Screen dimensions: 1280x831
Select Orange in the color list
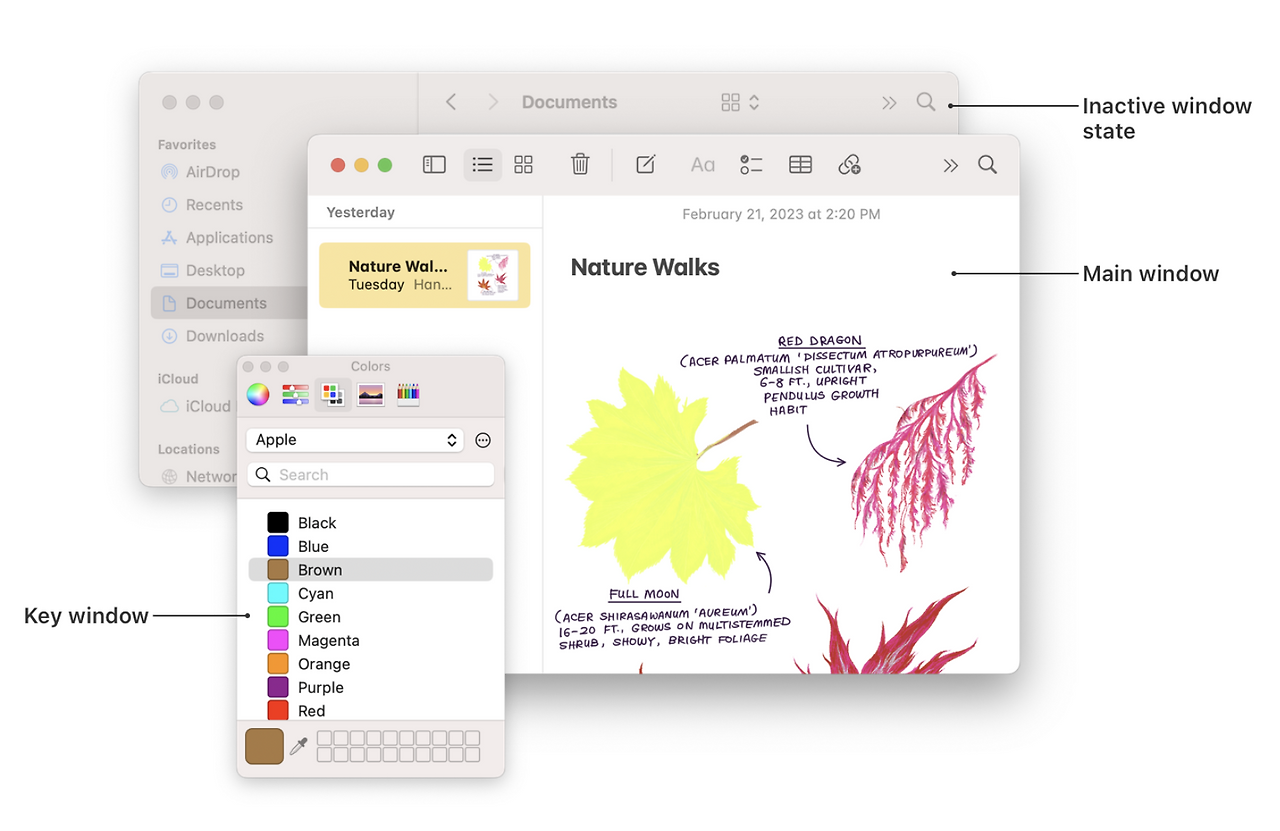coord(370,664)
